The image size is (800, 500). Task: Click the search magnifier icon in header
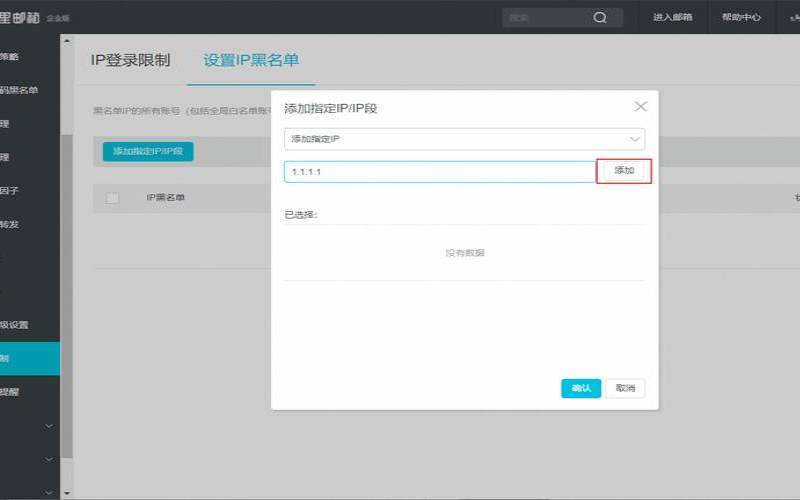click(600, 17)
